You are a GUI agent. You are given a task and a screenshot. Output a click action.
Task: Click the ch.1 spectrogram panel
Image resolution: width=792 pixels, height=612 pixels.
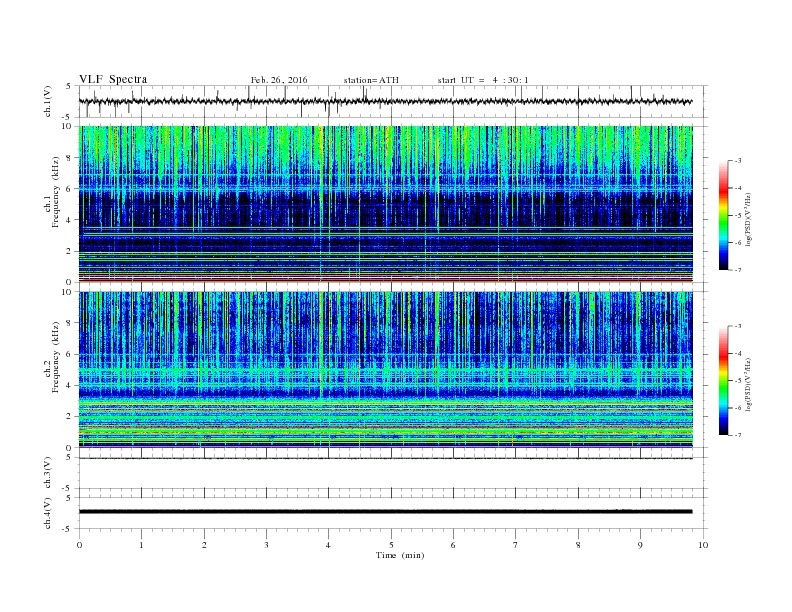385,204
